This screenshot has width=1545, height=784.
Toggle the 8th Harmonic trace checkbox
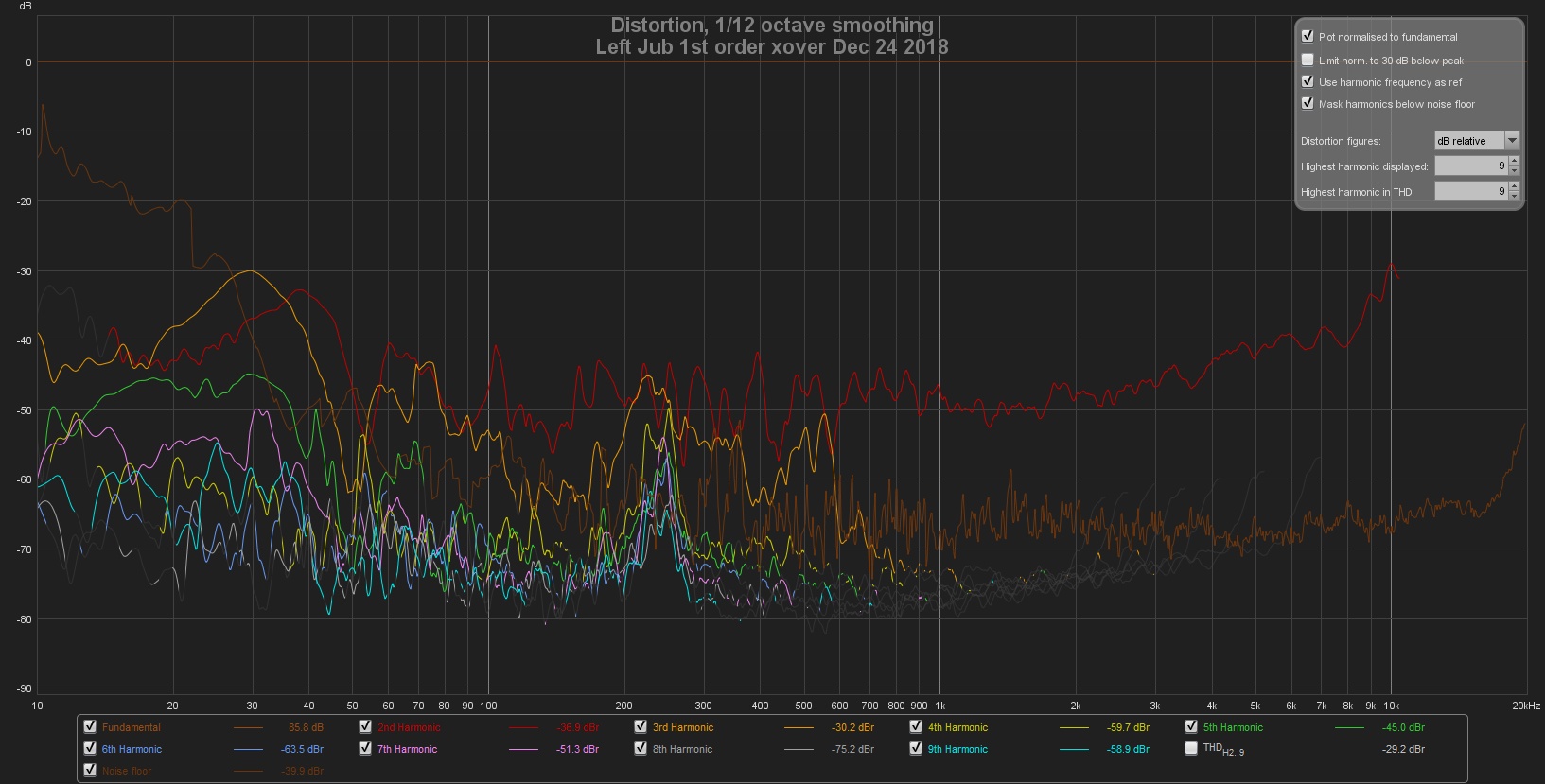coord(641,748)
